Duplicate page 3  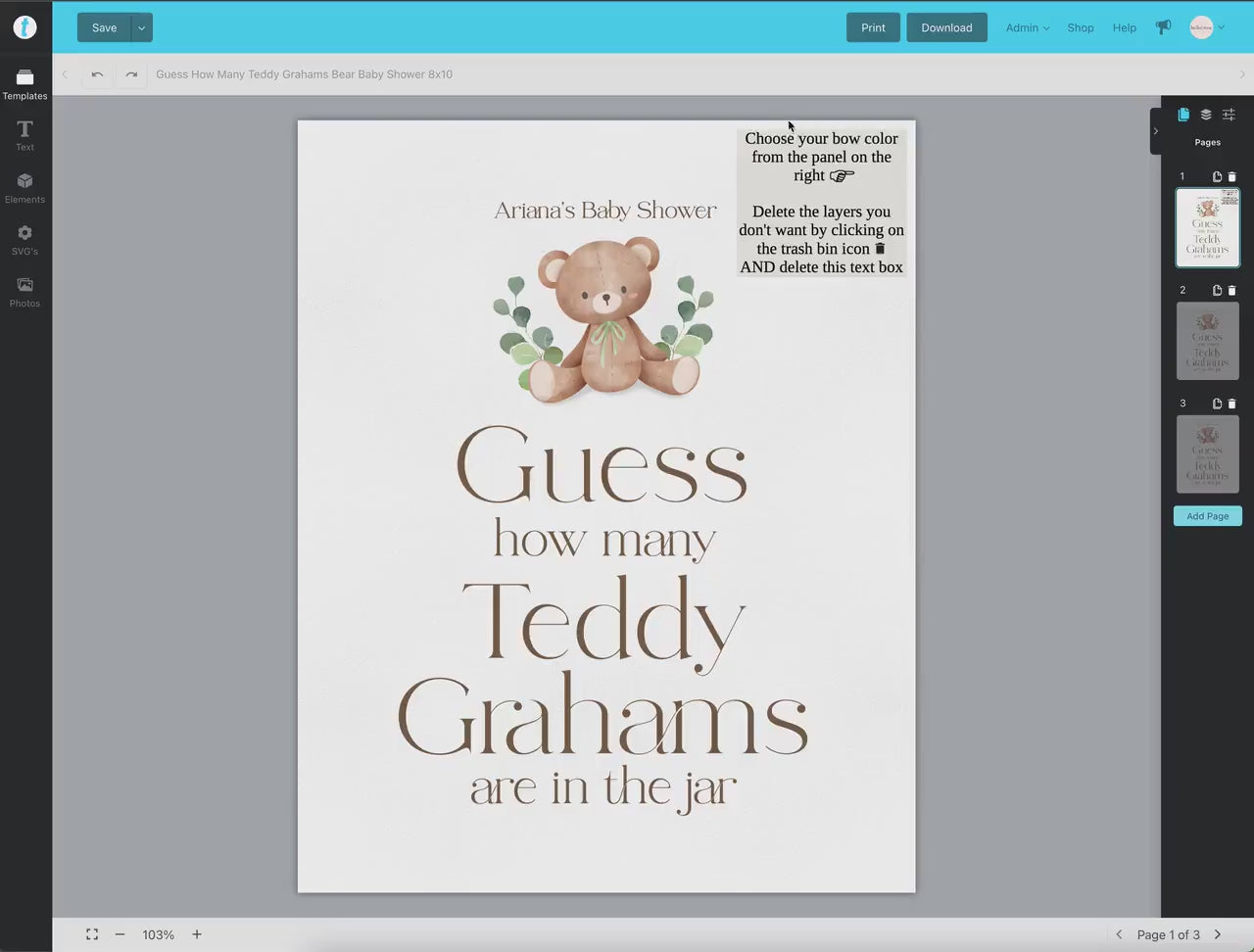pyautogui.click(x=1217, y=404)
